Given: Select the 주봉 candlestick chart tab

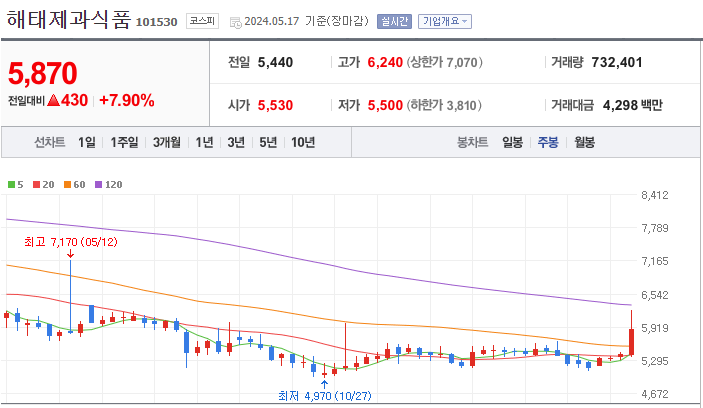Looking at the screenshot, I should tap(548, 142).
